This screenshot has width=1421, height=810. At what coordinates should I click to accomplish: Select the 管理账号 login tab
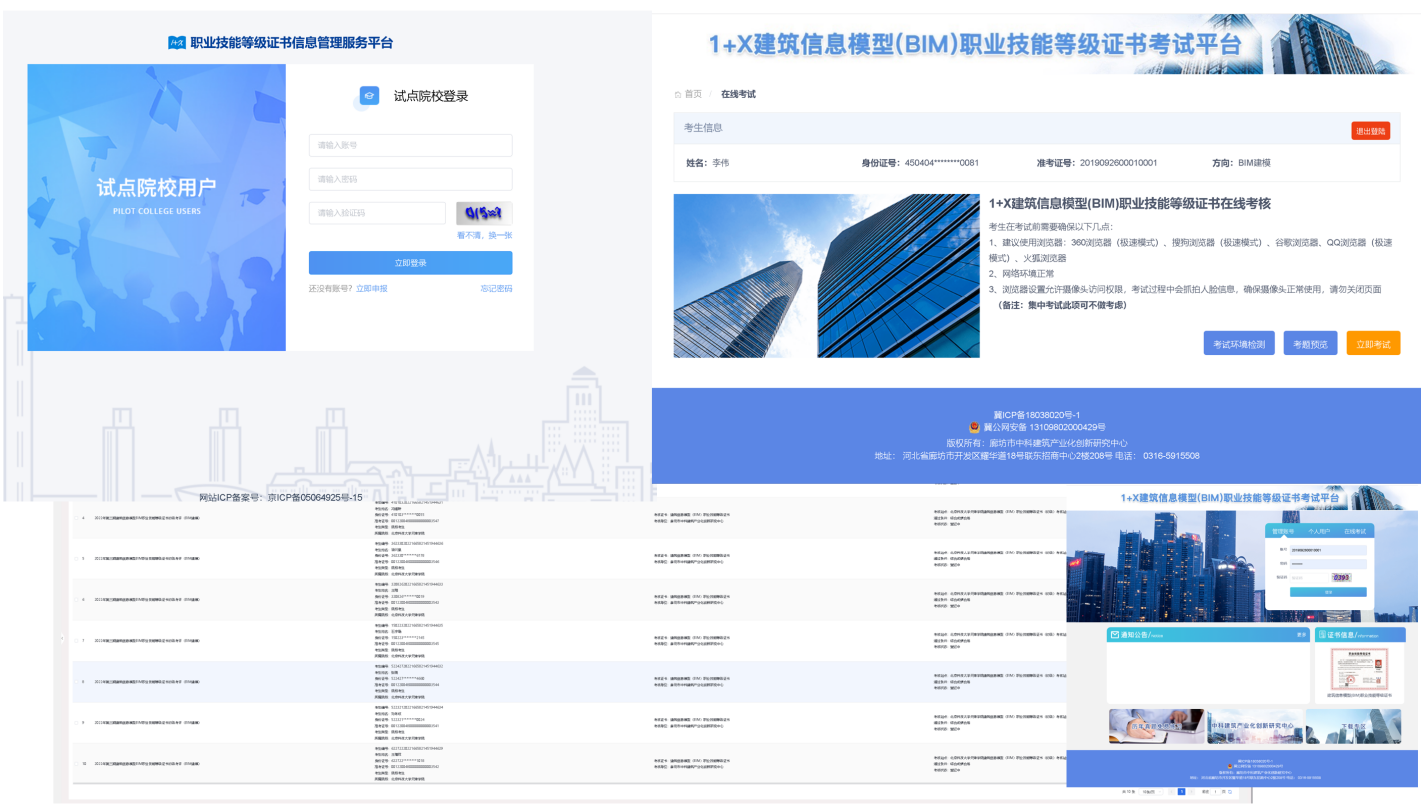(1282, 531)
